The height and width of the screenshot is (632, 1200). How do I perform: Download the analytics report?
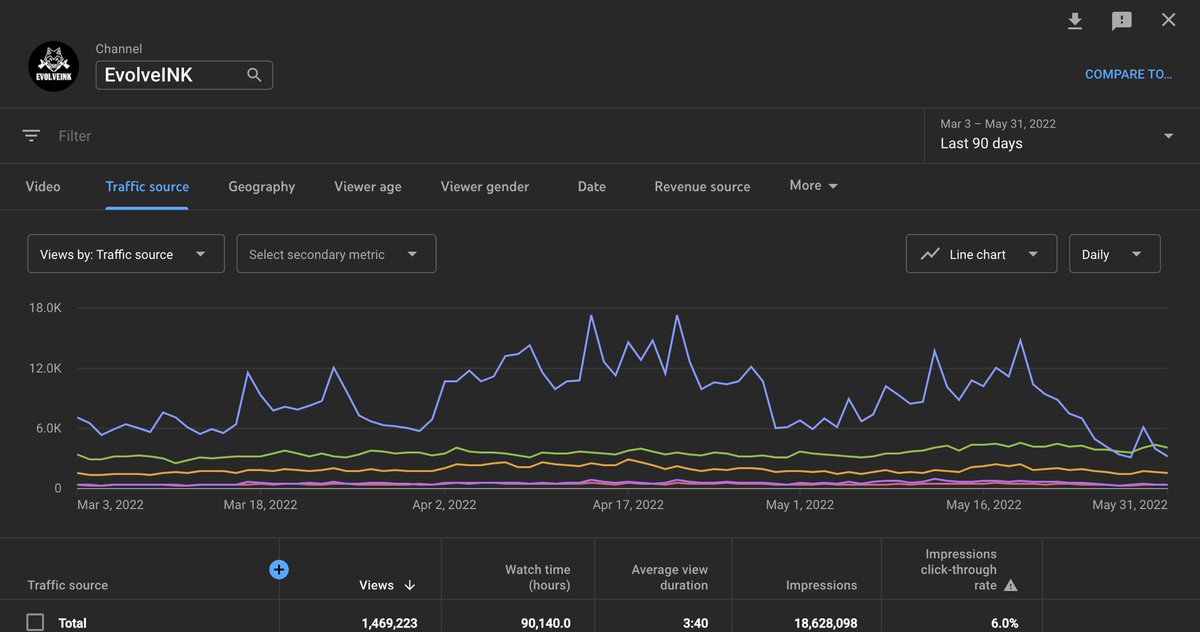point(1075,21)
